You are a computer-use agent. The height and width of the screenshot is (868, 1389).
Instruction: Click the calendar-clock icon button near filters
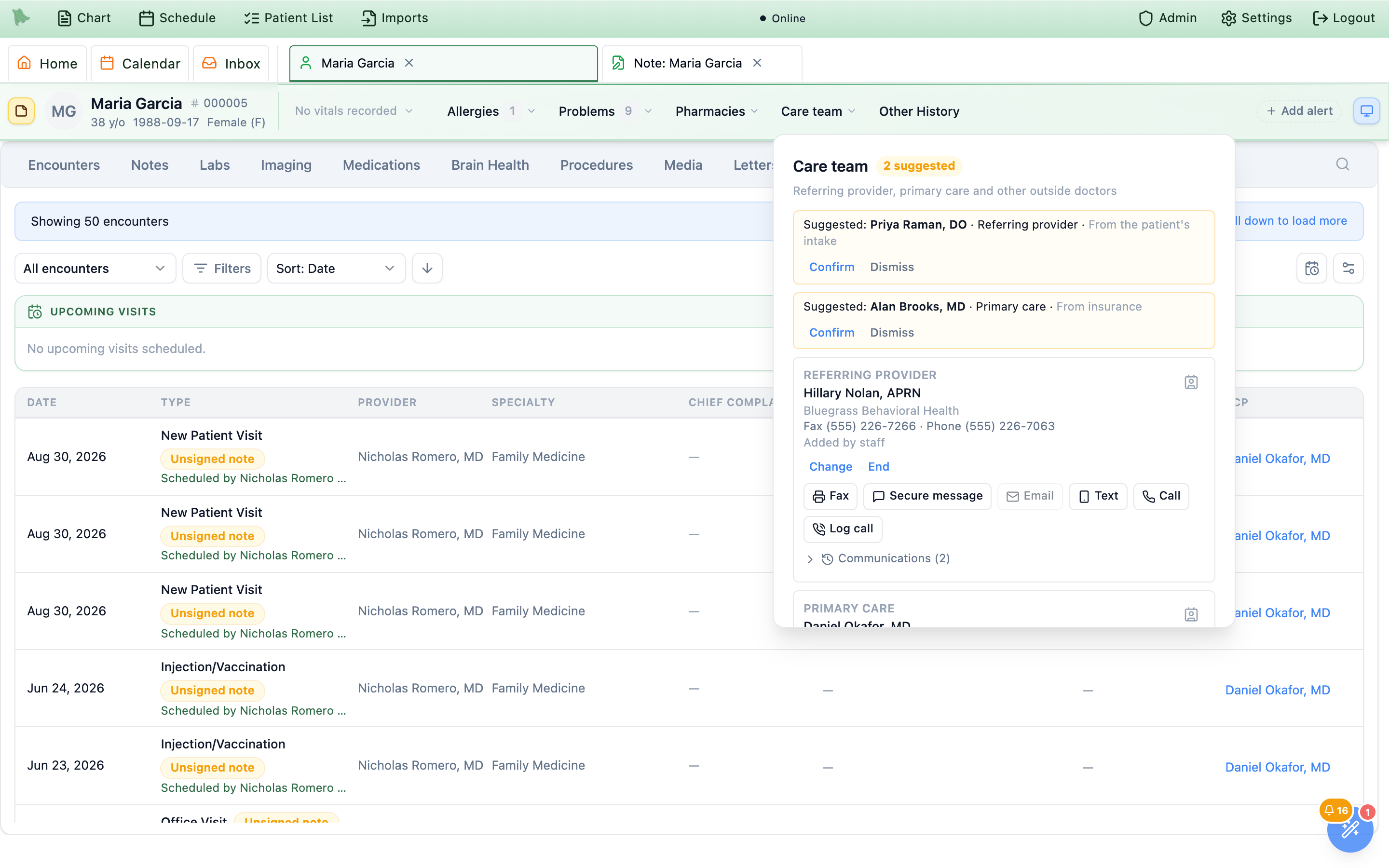pyautogui.click(x=1311, y=268)
